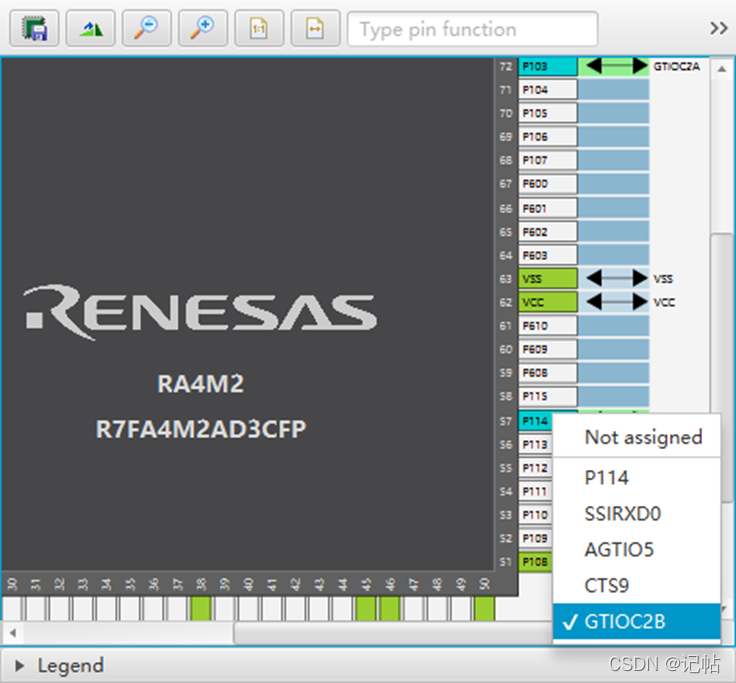Zoom out with the minus magnifier
Image resolution: width=736 pixels, height=683 pixels.
point(147,29)
